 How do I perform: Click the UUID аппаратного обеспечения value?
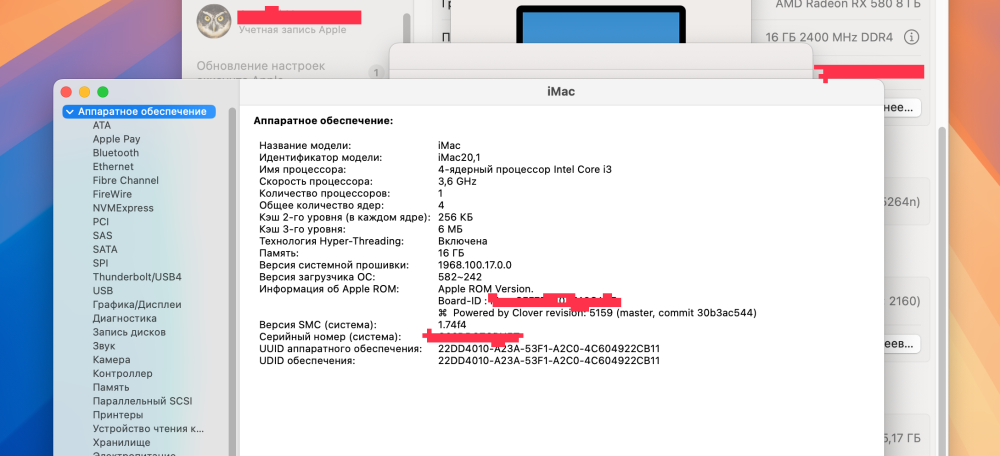pyautogui.click(x=549, y=349)
